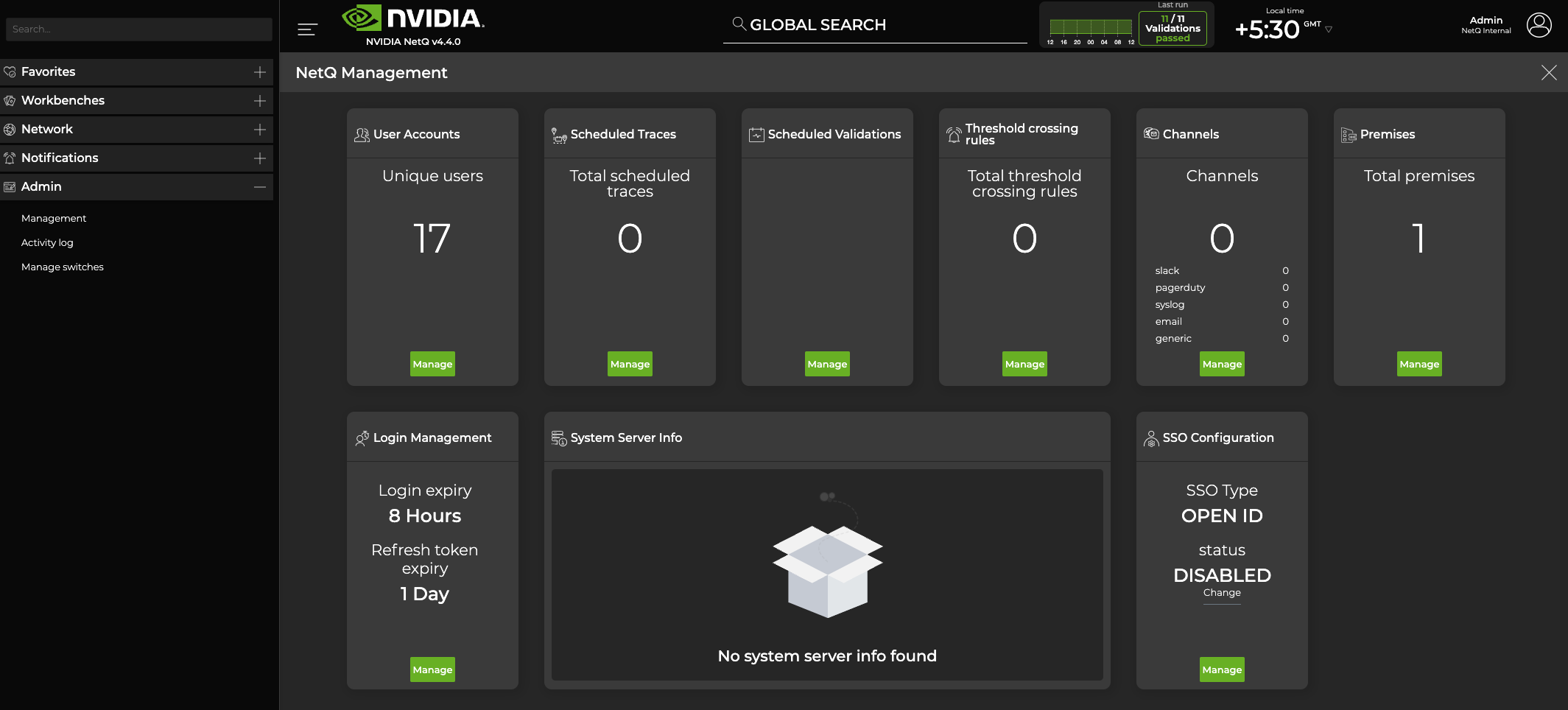The image size is (1568, 710).
Task: Open the Channels card icon
Action: pos(1150,134)
